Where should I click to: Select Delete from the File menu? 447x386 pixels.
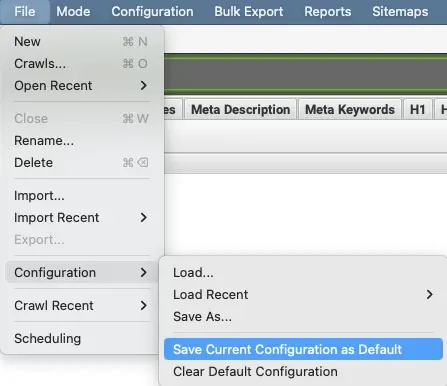click(x=81, y=163)
